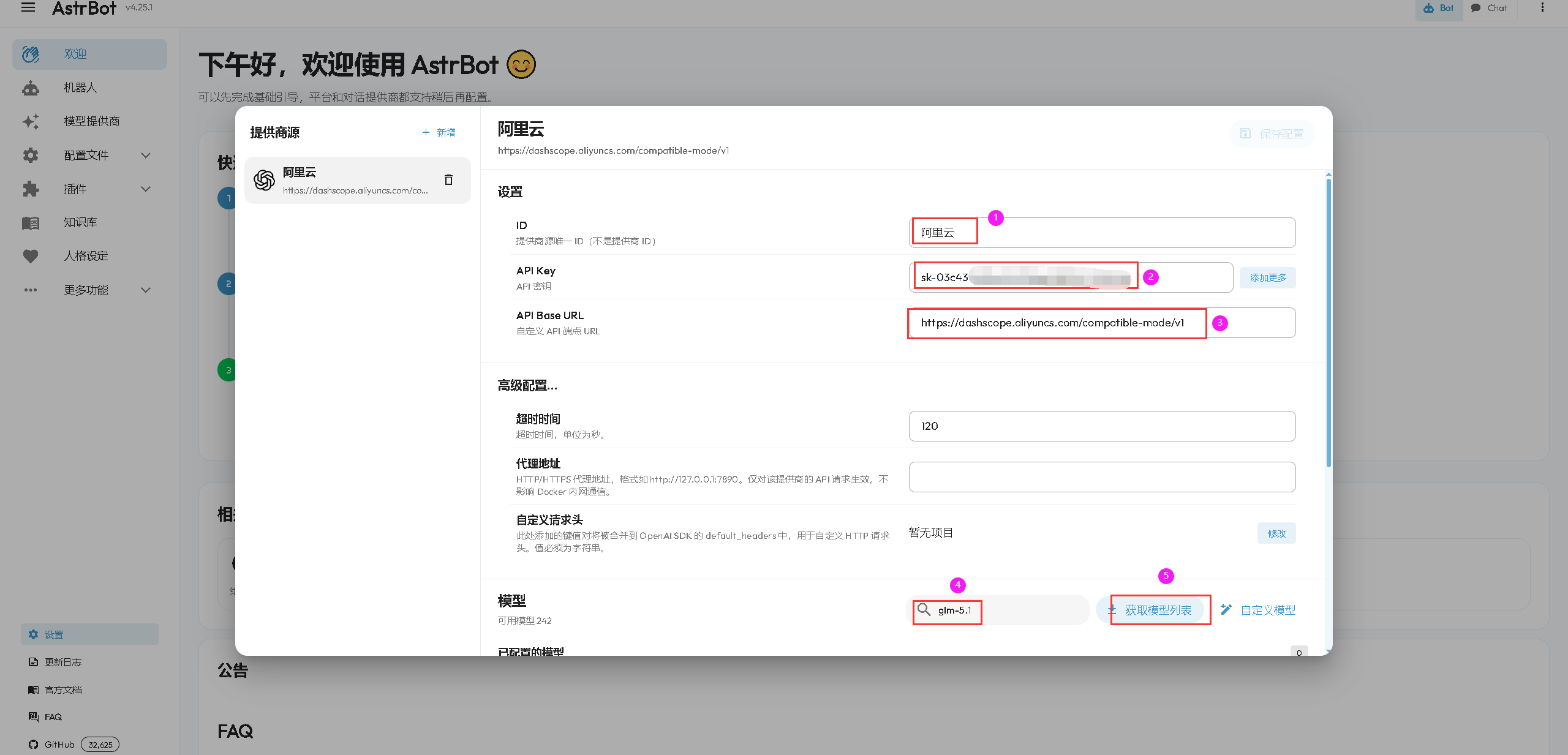Expand the 更多功能 submenu chevron
The height and width of the screenshot is (755, 1568).
tap(146, 290)
